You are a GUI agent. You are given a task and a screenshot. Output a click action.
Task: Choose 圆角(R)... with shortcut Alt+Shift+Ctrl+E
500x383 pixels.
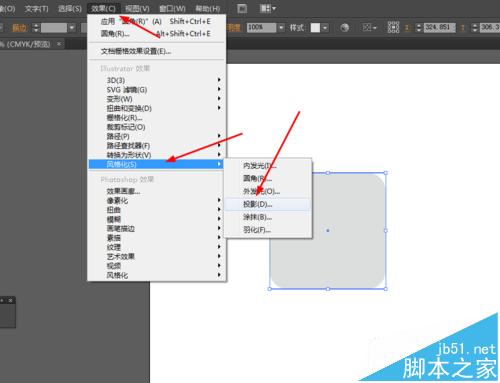click(156, 34)
